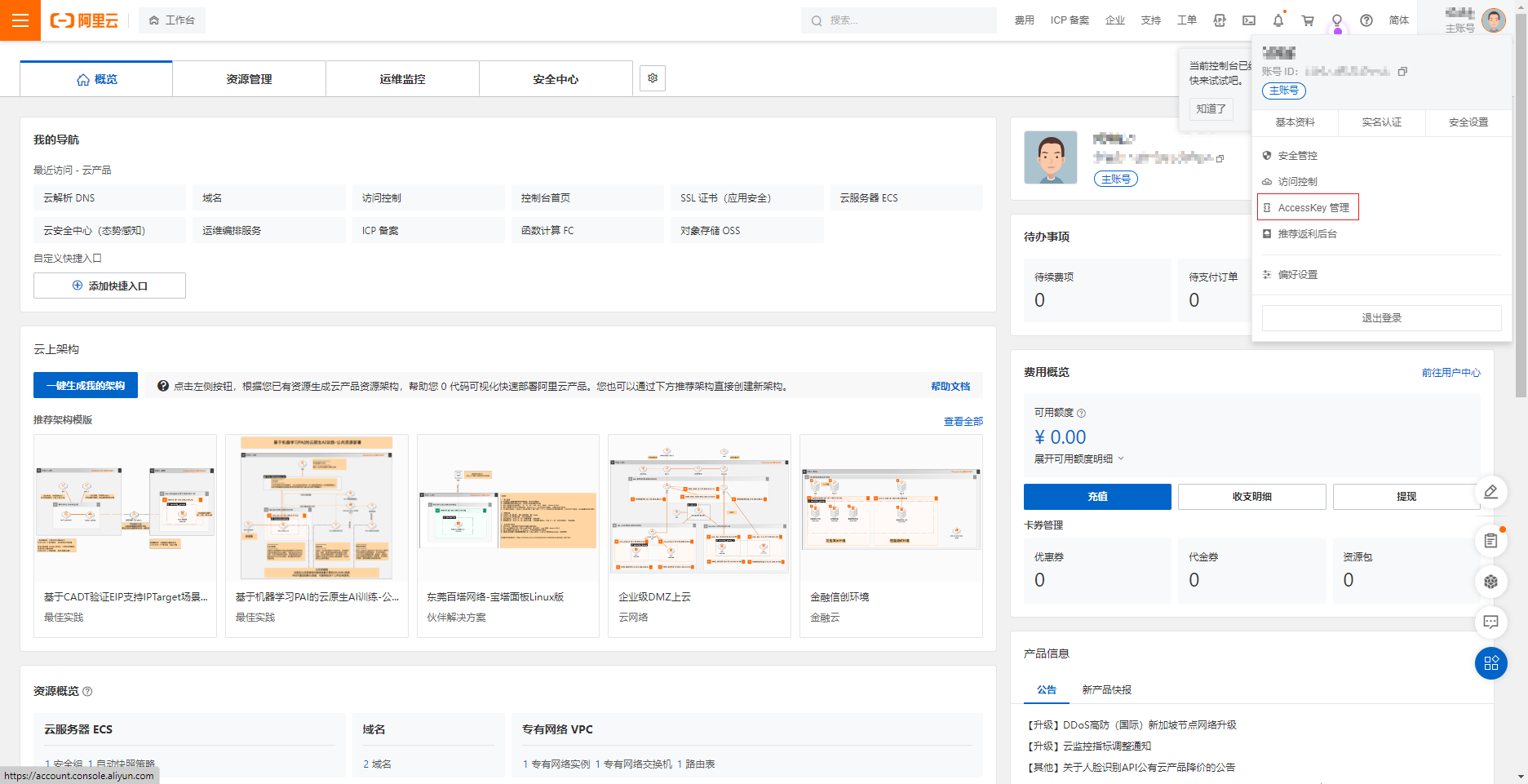Click 添加快捷入口 button
1528x784 pixels.
tap(109, 286)
